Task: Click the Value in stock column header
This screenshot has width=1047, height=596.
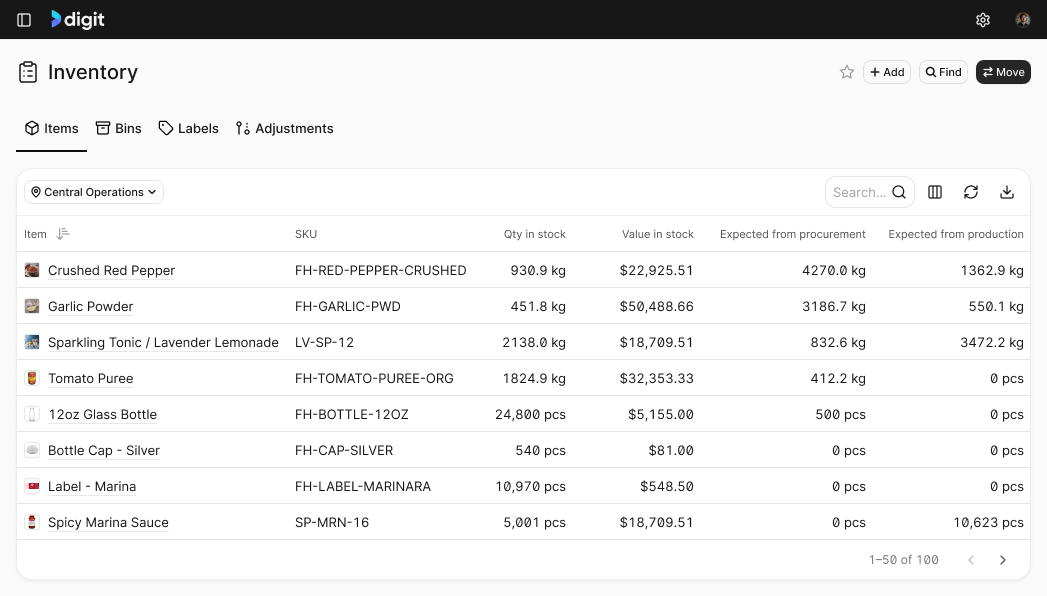Action: (x=658, y=234)
